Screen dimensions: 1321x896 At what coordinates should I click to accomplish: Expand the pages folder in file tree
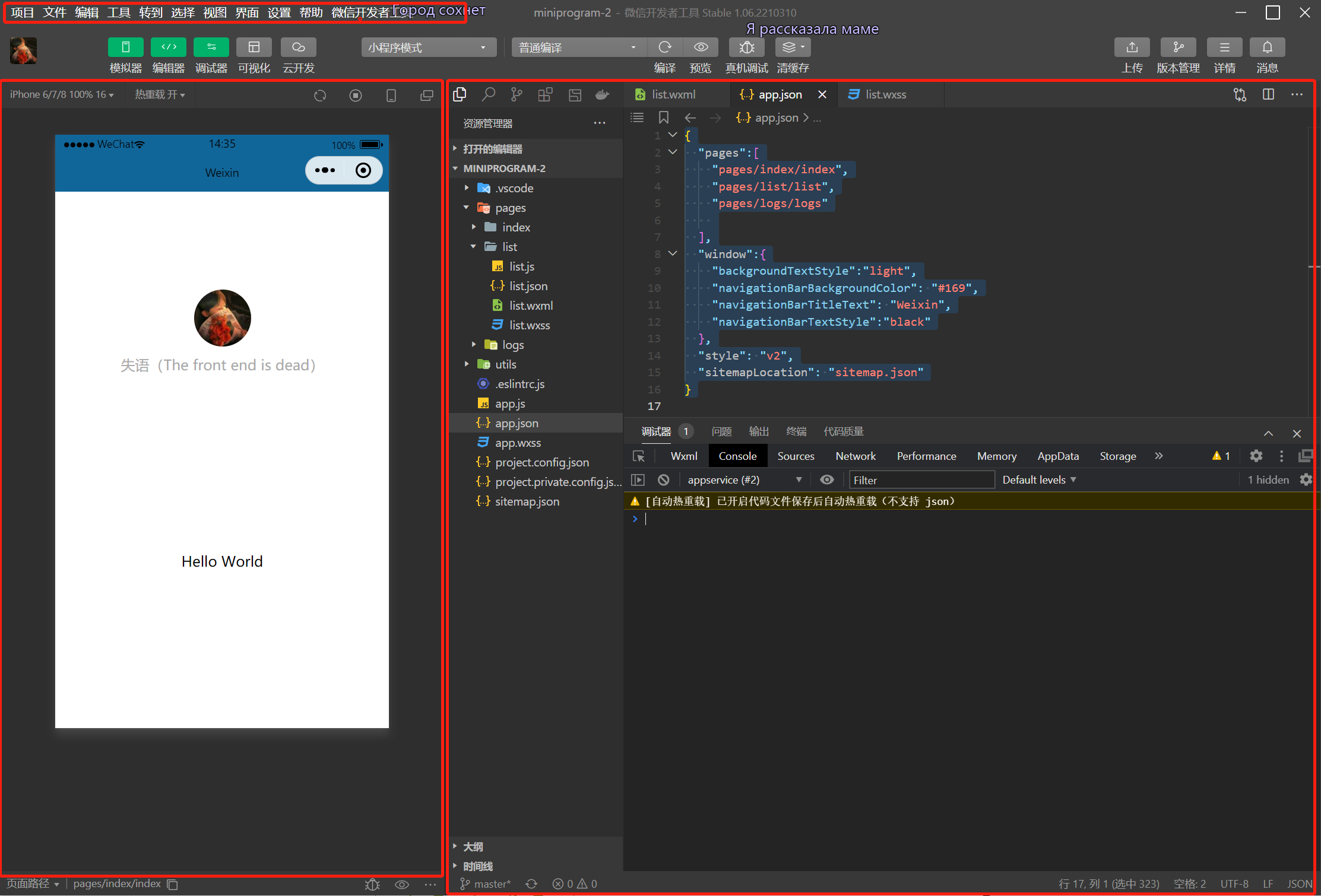point(466,207)
